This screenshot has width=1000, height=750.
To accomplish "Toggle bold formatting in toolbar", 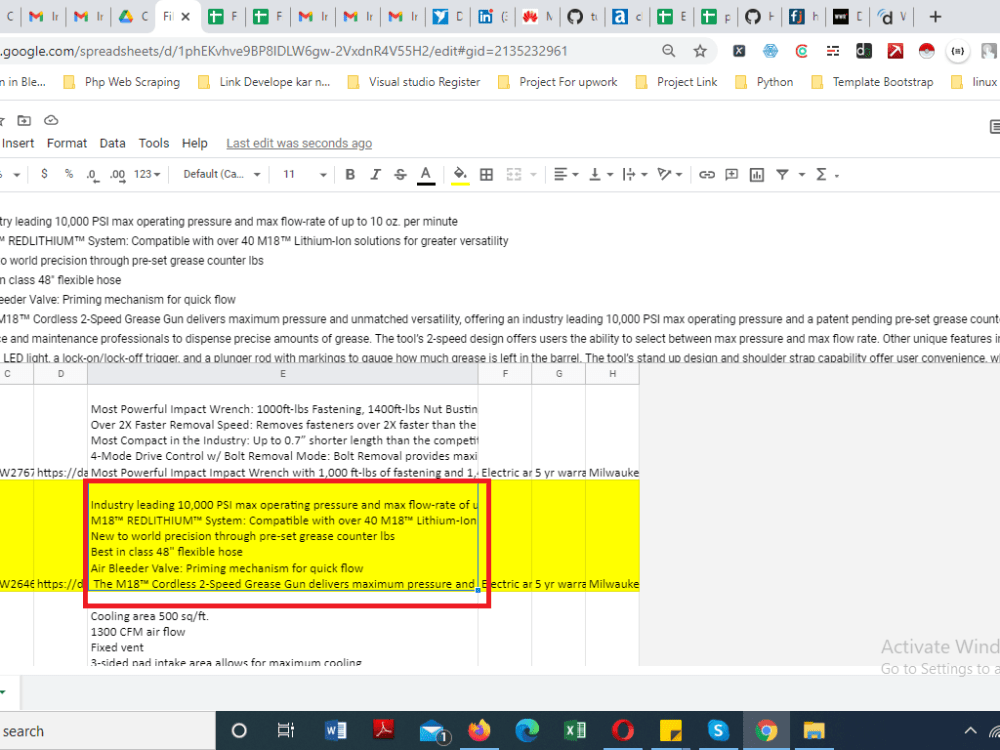I will click(349, 174).
